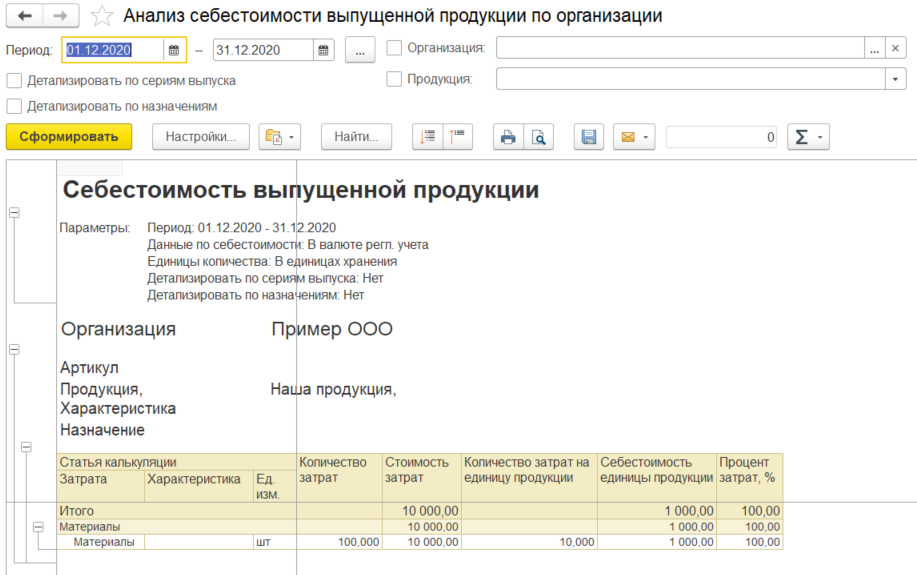The width and height of the screenshot is (917, 575).
Task: Open calendar for start date 01.12.2020
Action: pos(174,50)
